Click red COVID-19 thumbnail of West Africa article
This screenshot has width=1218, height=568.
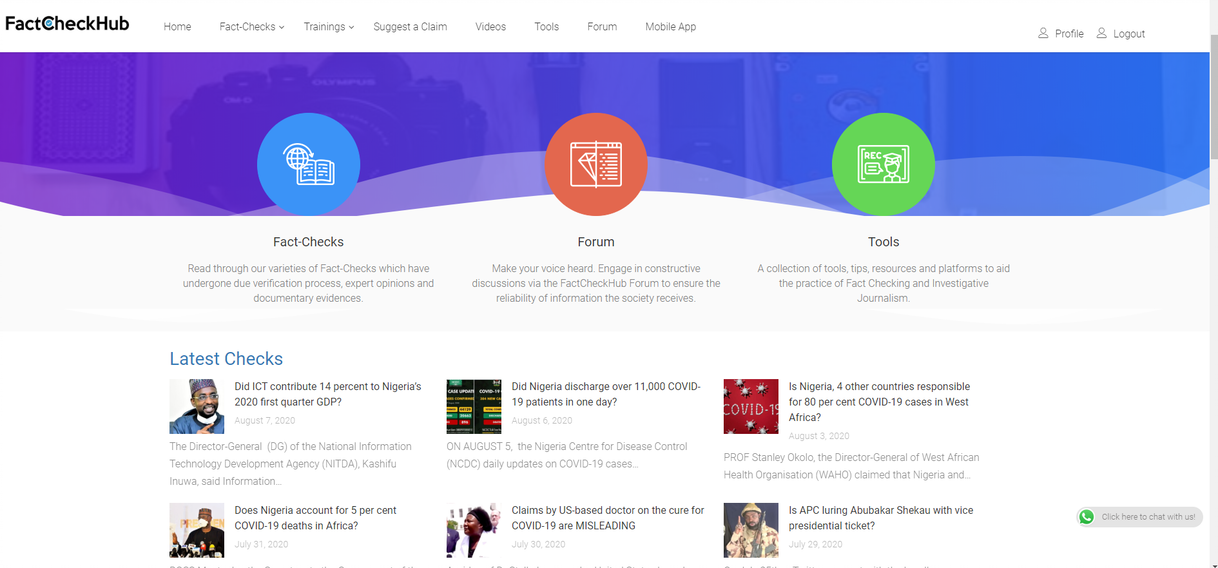coord(751,406)
